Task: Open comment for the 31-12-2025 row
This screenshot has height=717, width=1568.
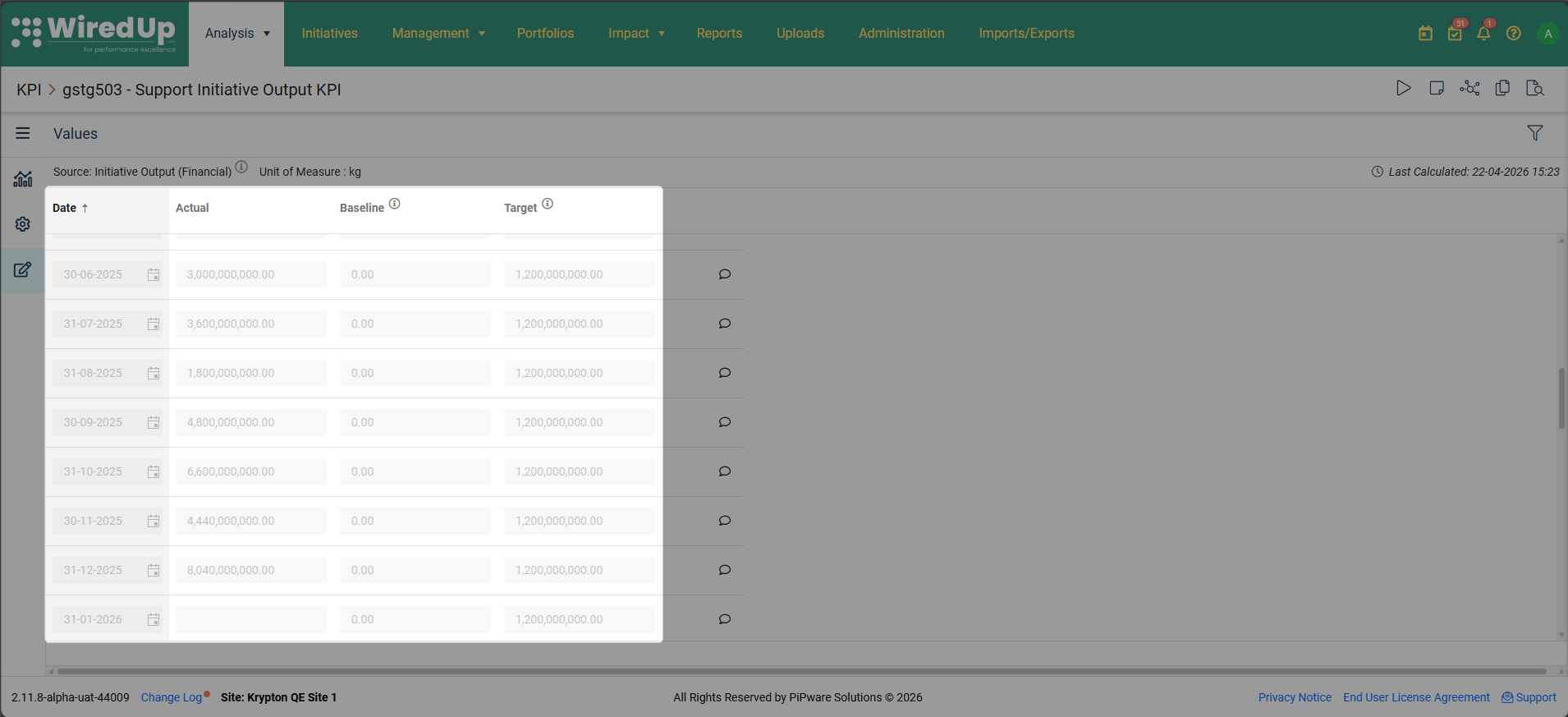Action: (x=725, y=570)
